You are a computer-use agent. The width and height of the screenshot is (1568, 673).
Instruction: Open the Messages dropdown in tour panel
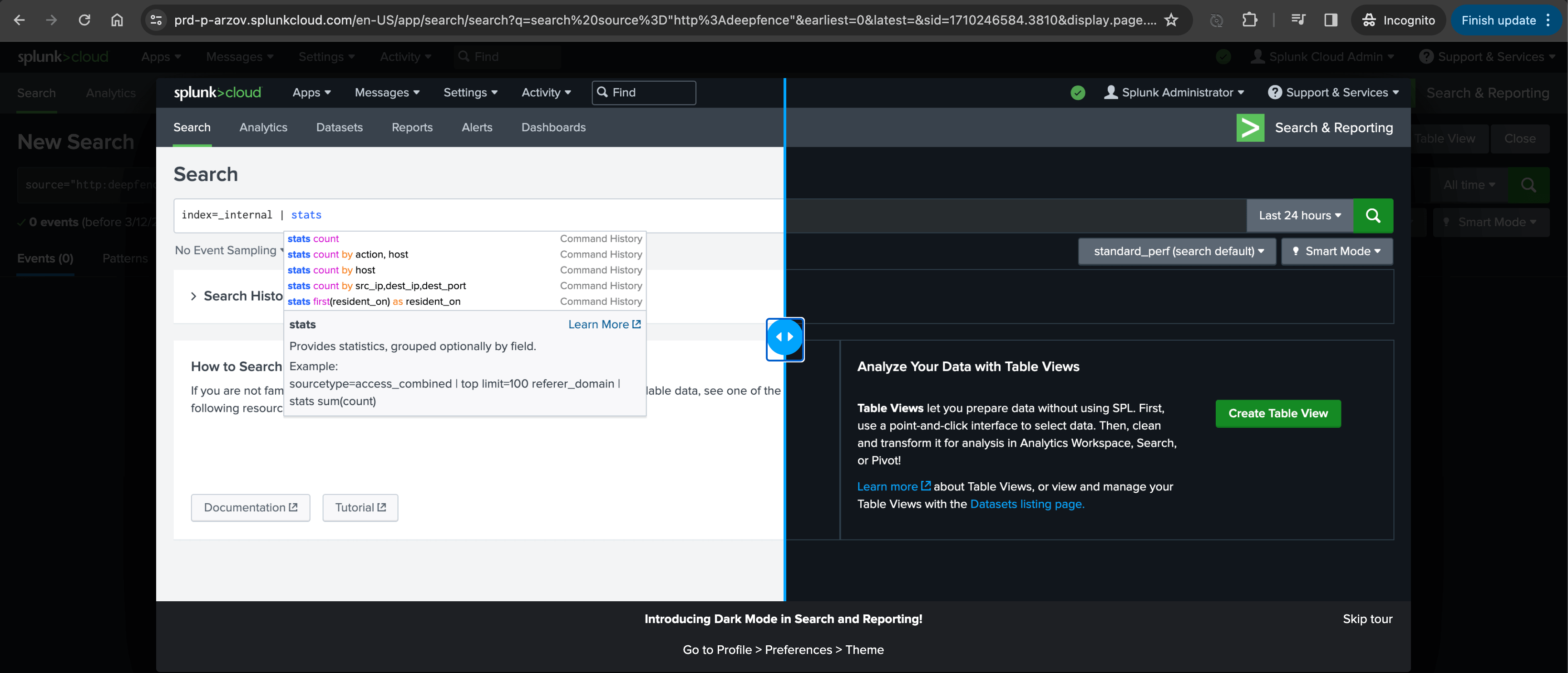[x=387, y=93]
